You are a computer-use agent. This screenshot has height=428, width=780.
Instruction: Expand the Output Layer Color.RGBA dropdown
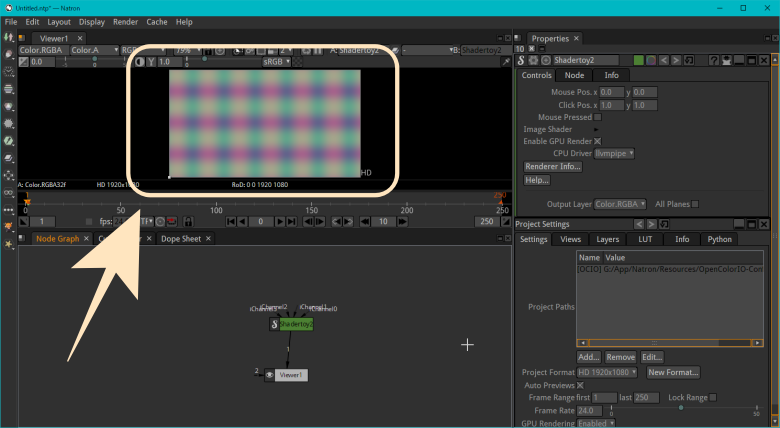620,204
